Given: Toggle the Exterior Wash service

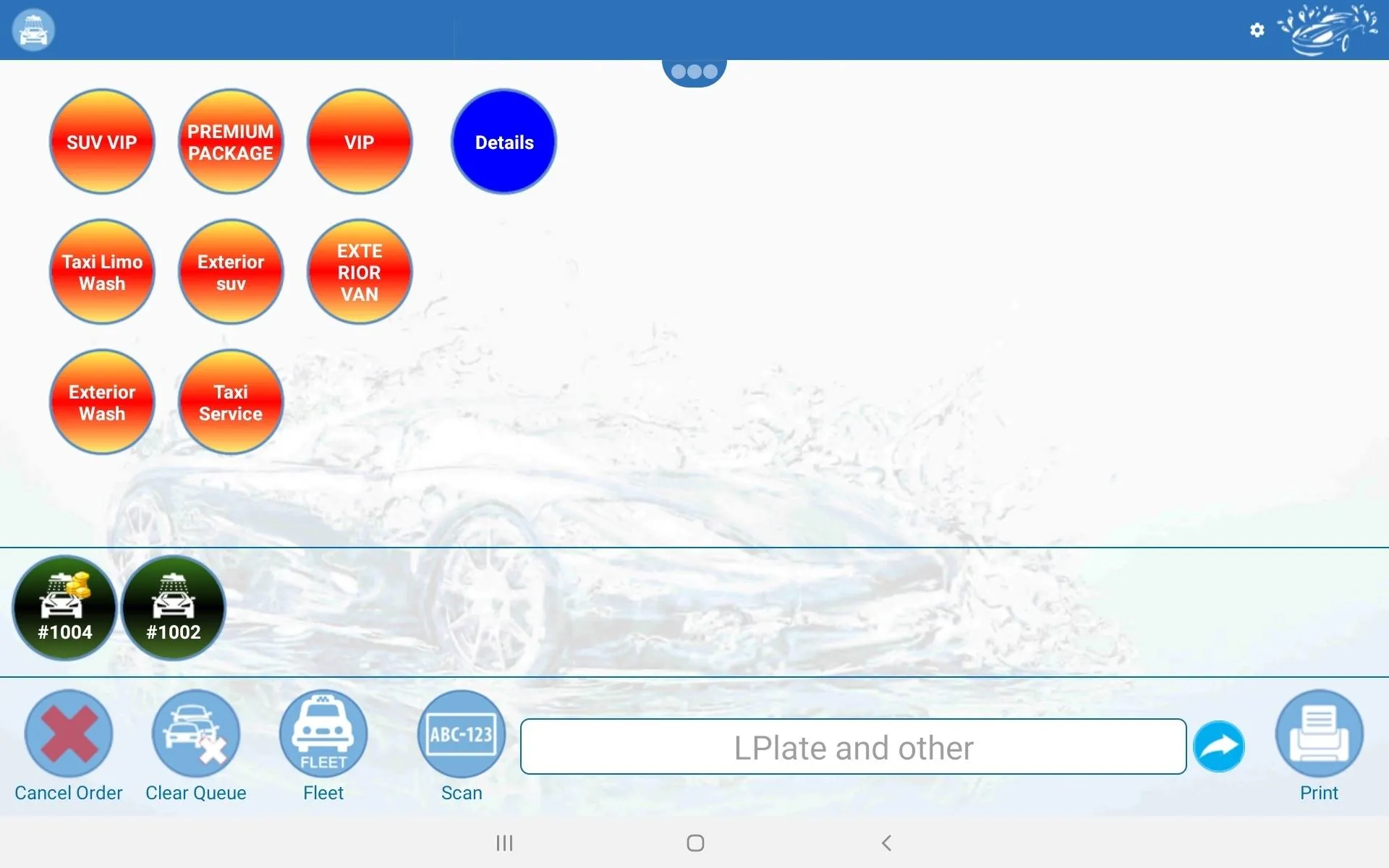Looking at the screenshot, I should click(x=101, y=403).
